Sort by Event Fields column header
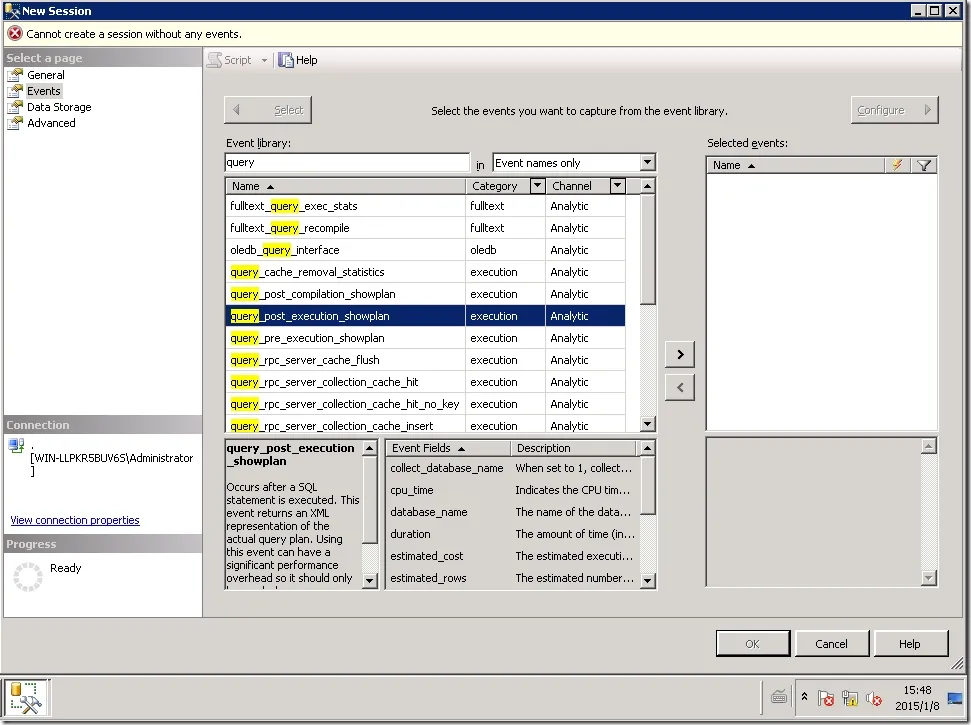This screenshot has height=725, width=971. 448,448
